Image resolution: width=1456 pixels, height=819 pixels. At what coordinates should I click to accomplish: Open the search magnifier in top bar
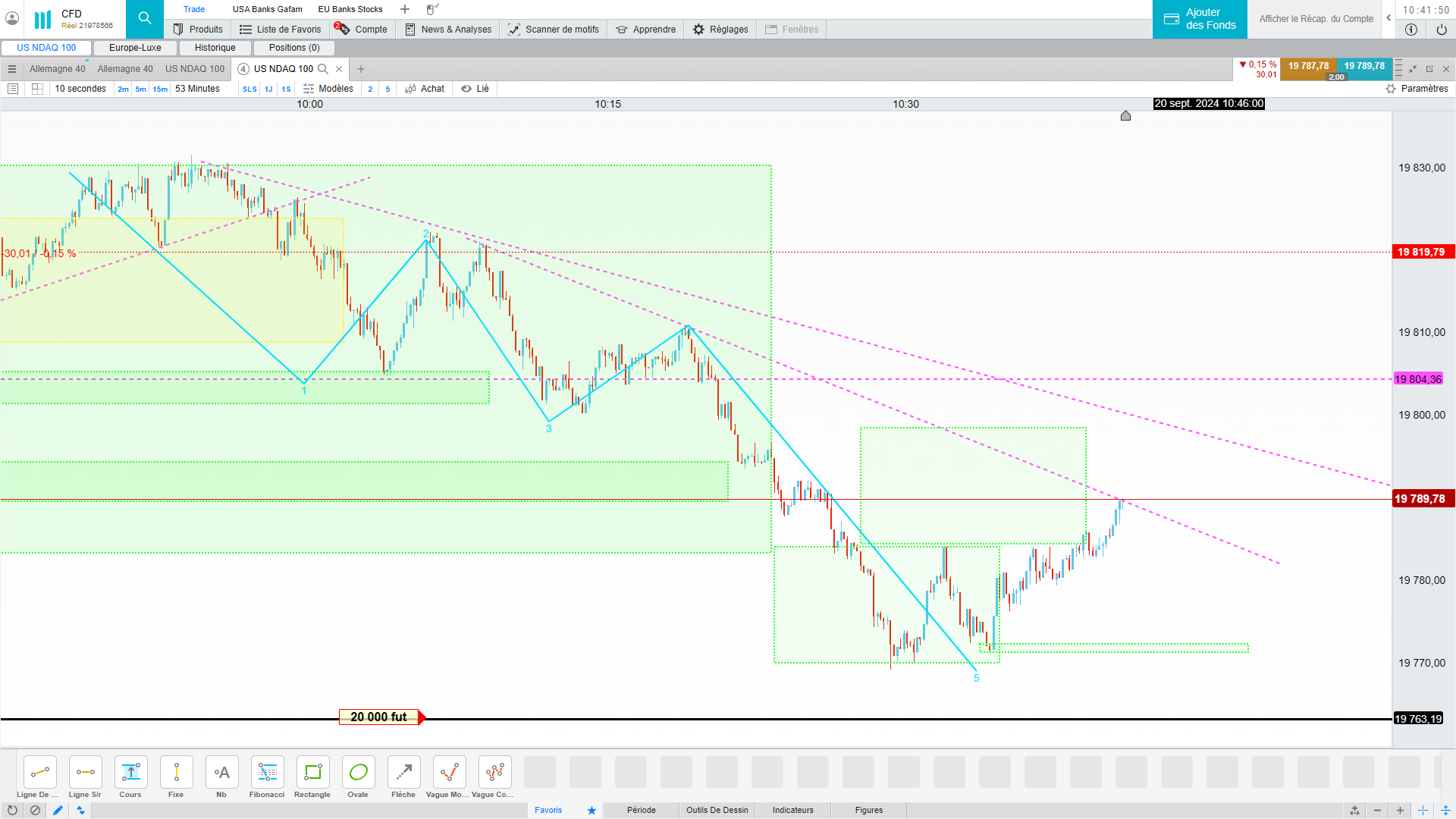pos(144,19)
